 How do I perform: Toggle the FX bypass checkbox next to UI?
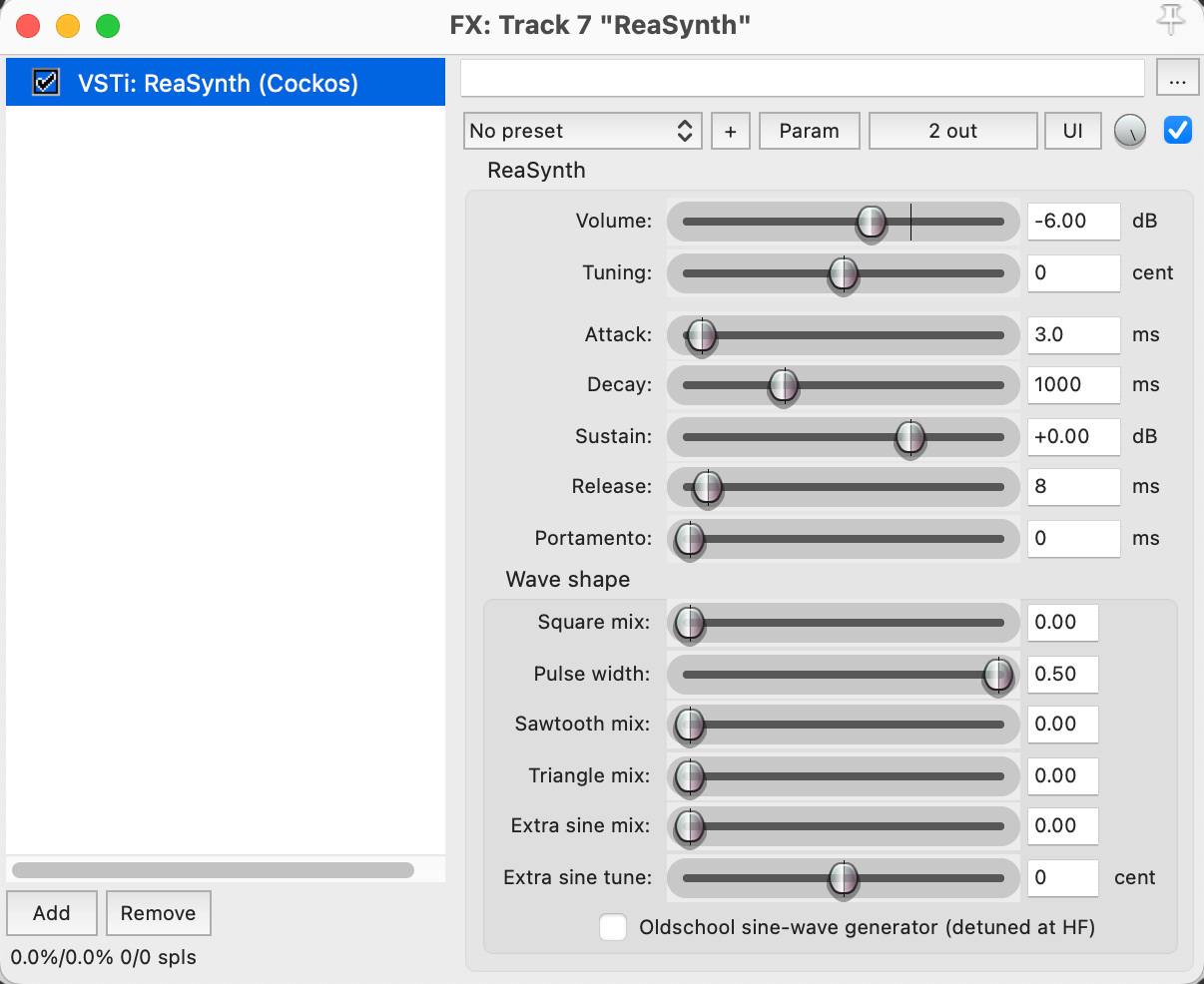click(1178, 130)
